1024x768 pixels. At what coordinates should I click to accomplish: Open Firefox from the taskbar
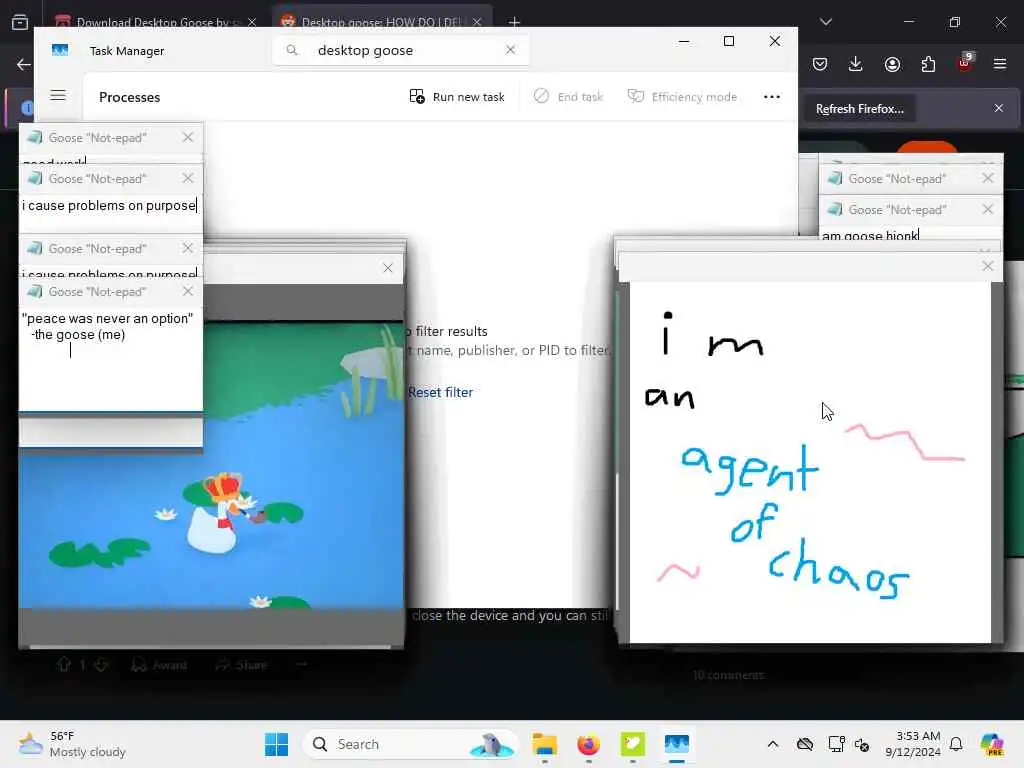(x=588, y=744)
